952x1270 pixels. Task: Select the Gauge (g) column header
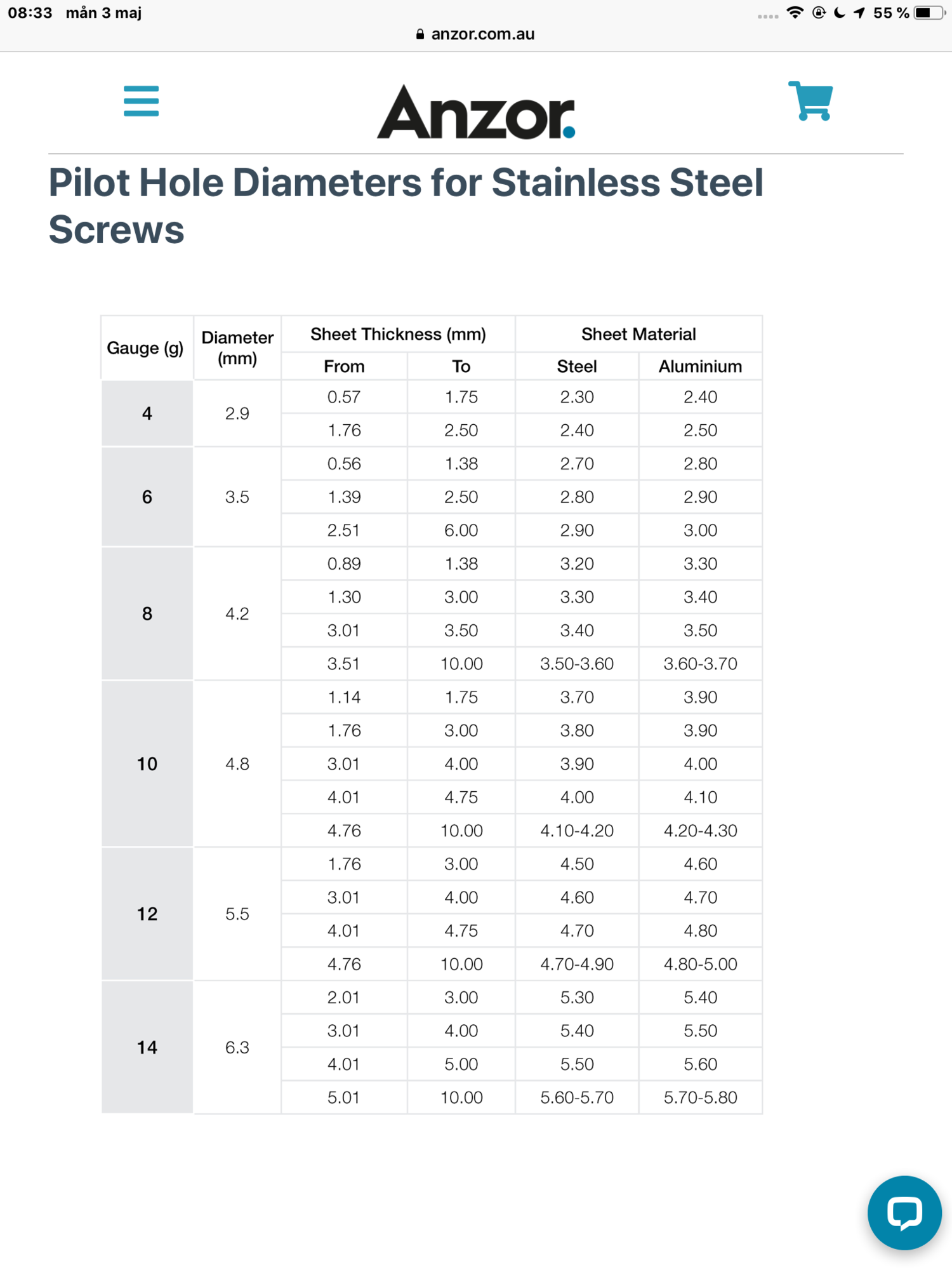pos(147,348)
